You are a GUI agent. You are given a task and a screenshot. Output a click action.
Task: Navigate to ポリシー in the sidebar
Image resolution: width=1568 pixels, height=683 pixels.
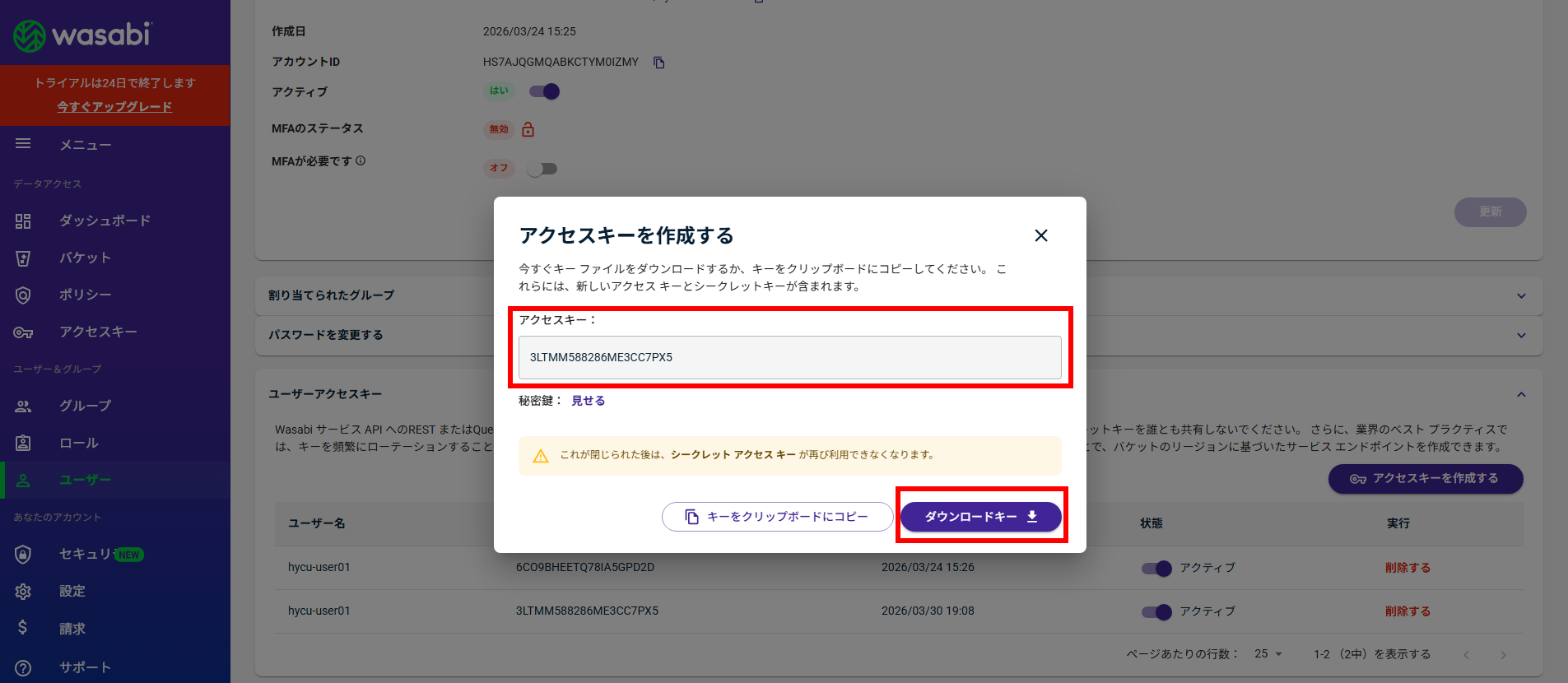85,295
